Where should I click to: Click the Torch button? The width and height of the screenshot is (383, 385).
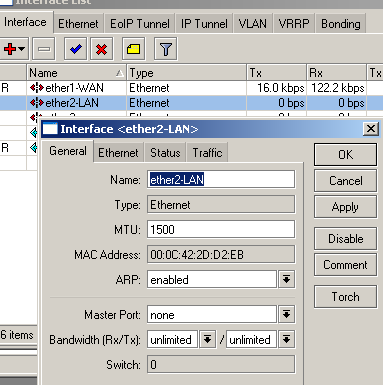[x=345, y=296]
